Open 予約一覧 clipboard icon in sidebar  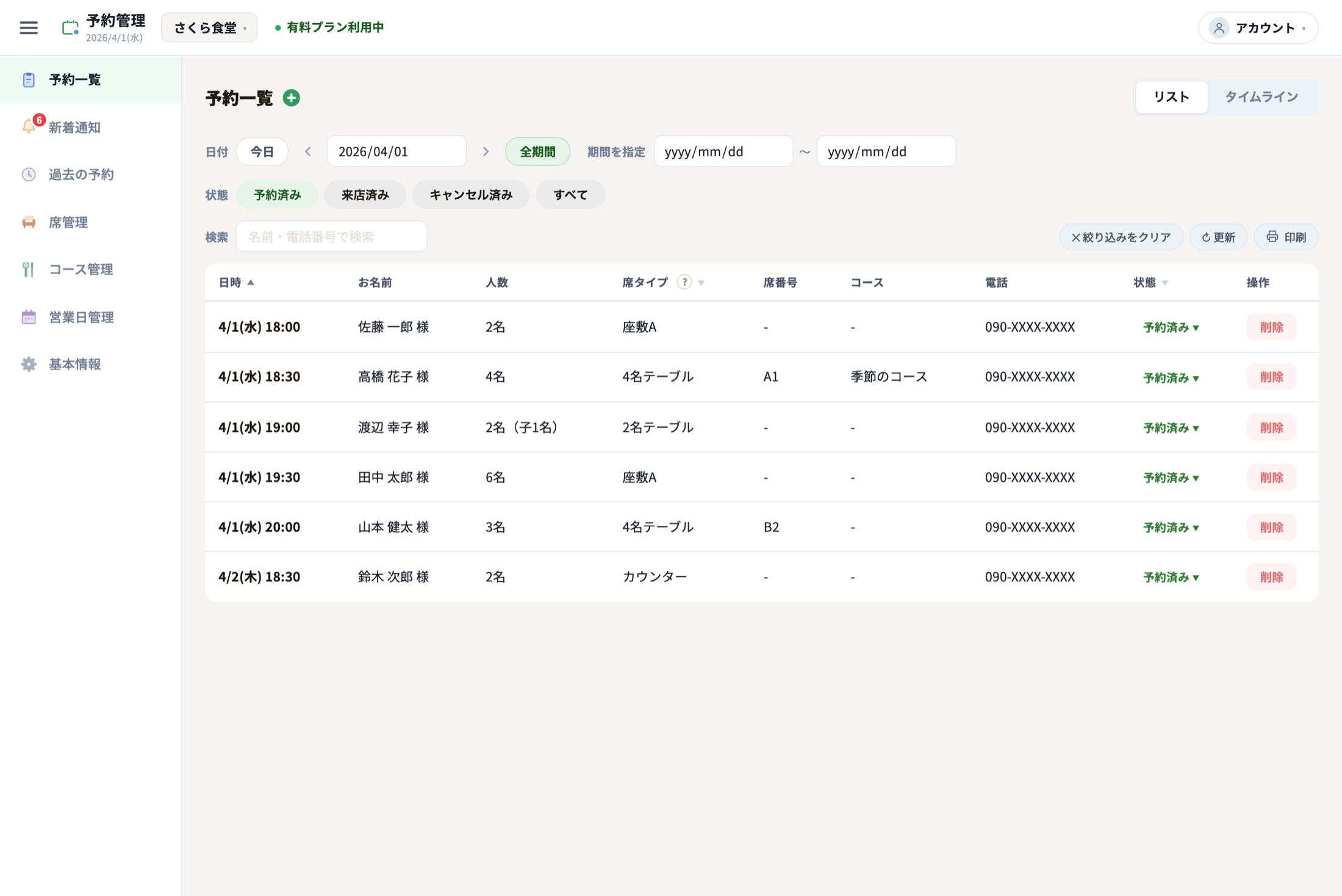pos(29,80)
